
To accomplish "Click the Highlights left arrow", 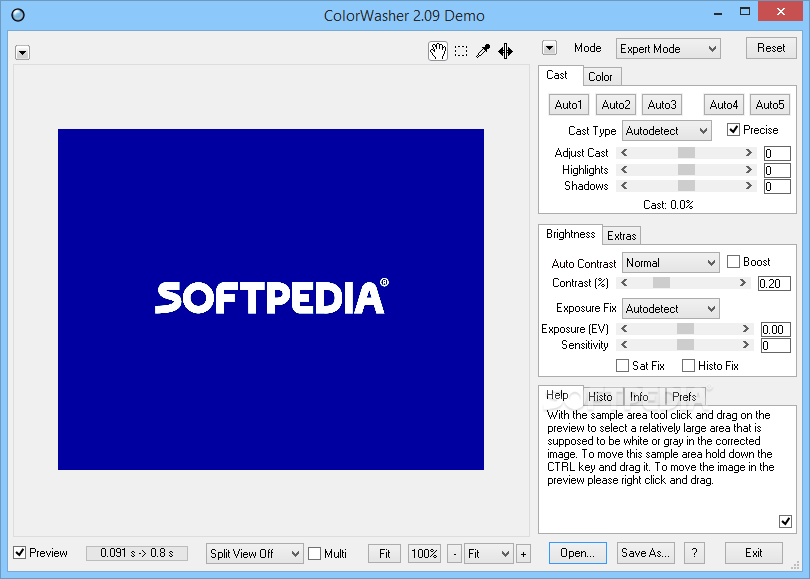I will coord(624,170).
